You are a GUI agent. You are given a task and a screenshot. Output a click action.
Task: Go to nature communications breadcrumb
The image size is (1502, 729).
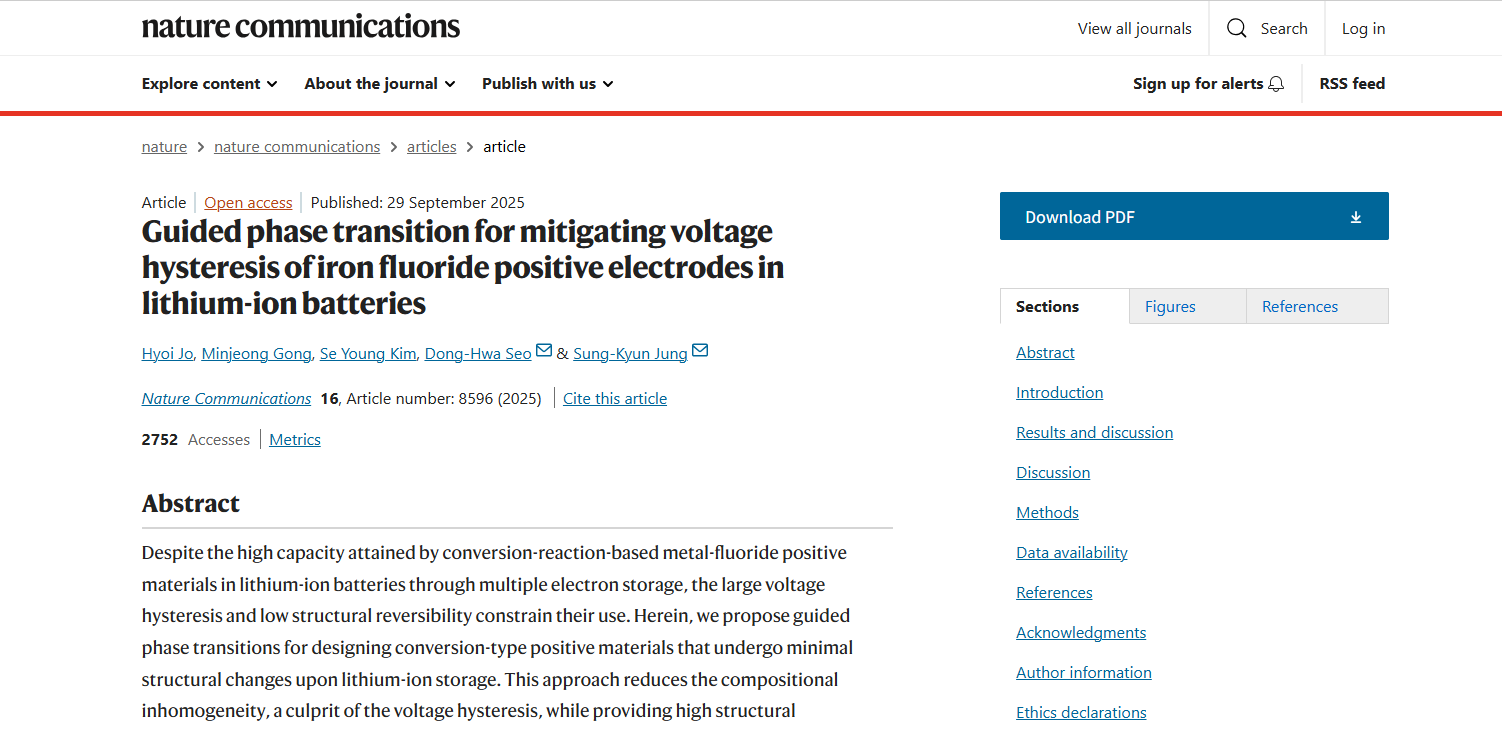297,147
